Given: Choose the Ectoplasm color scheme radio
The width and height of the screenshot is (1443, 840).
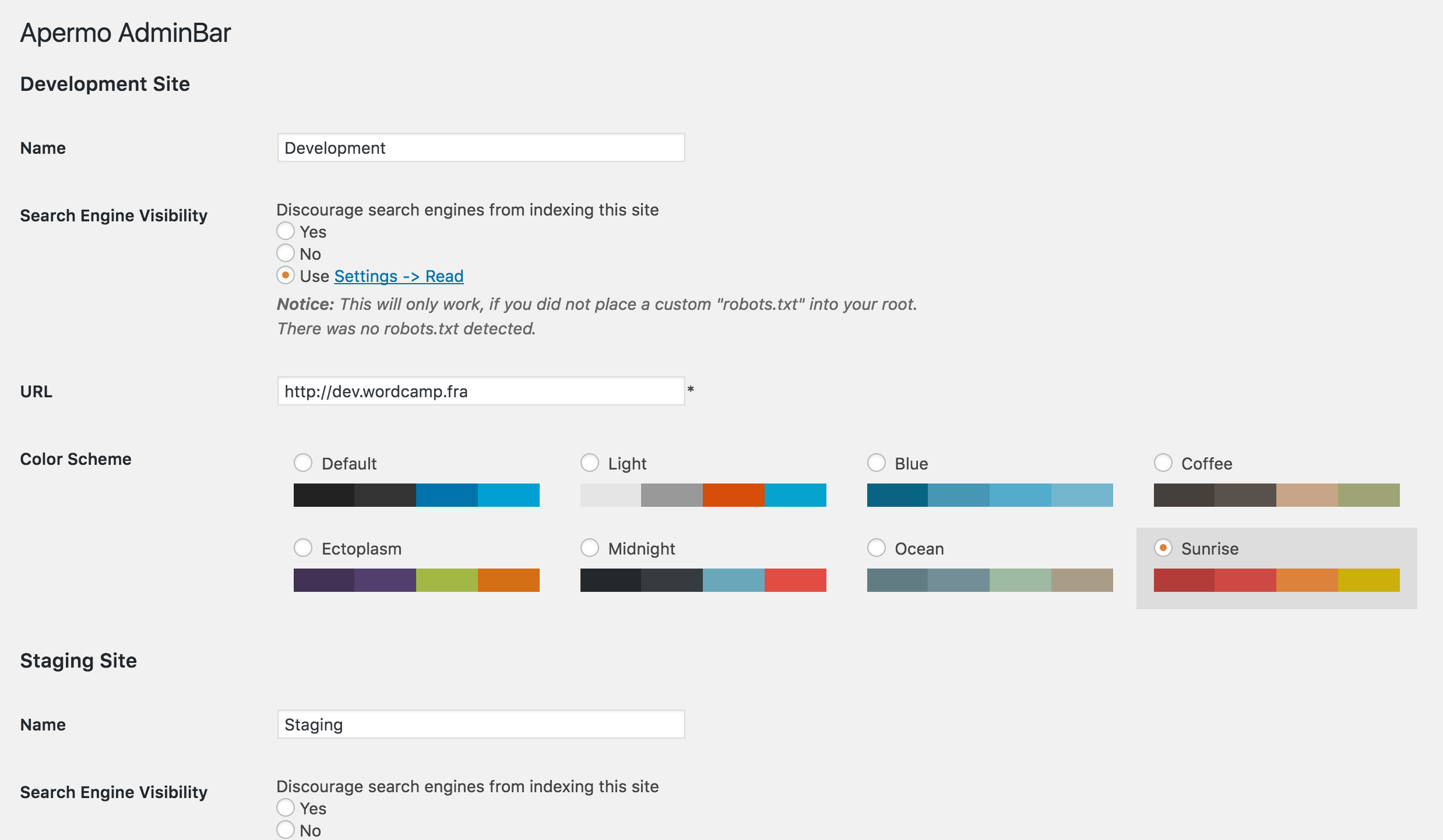Looking at the screenshot, I should 303,548.
